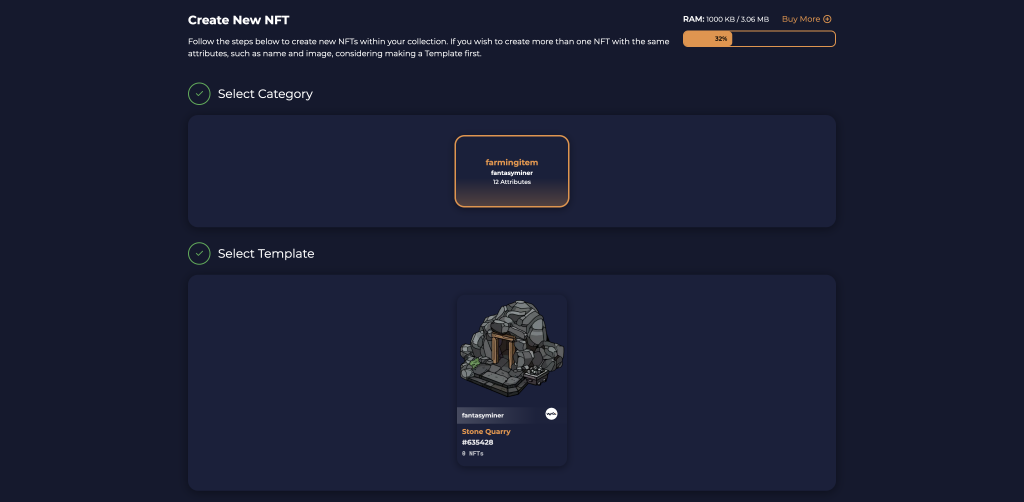1024x502 pixels.
Task: Click the green checkmark next to Select Template
Action: 199,253
